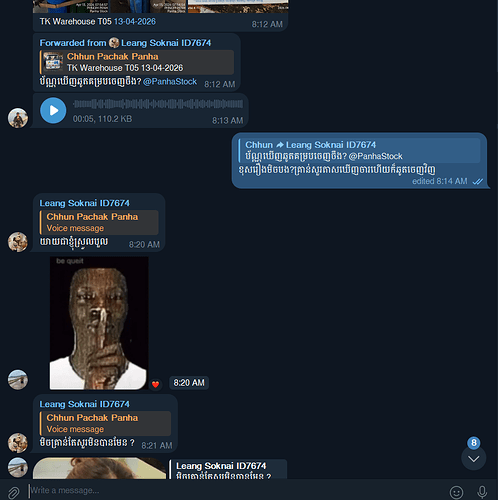Jump to quoted reply in outgoing blue bubble
Viewport: 498px width, 500px height.
pyautogui.click(x=359, y=150)
